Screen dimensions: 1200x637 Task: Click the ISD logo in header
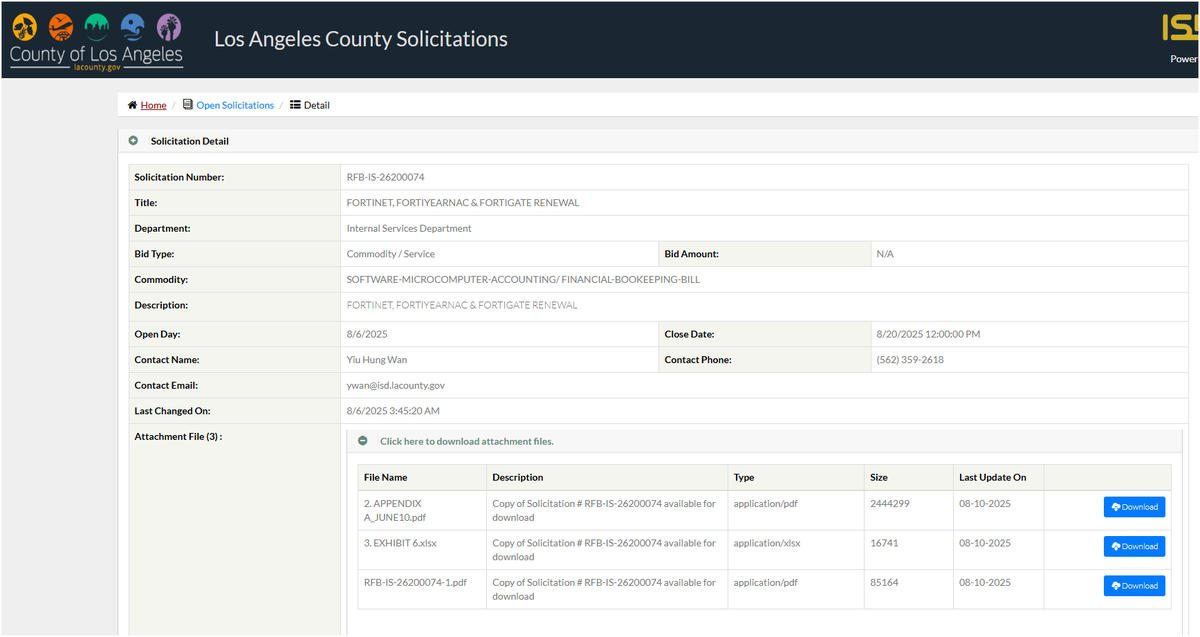pos(1180,27)
